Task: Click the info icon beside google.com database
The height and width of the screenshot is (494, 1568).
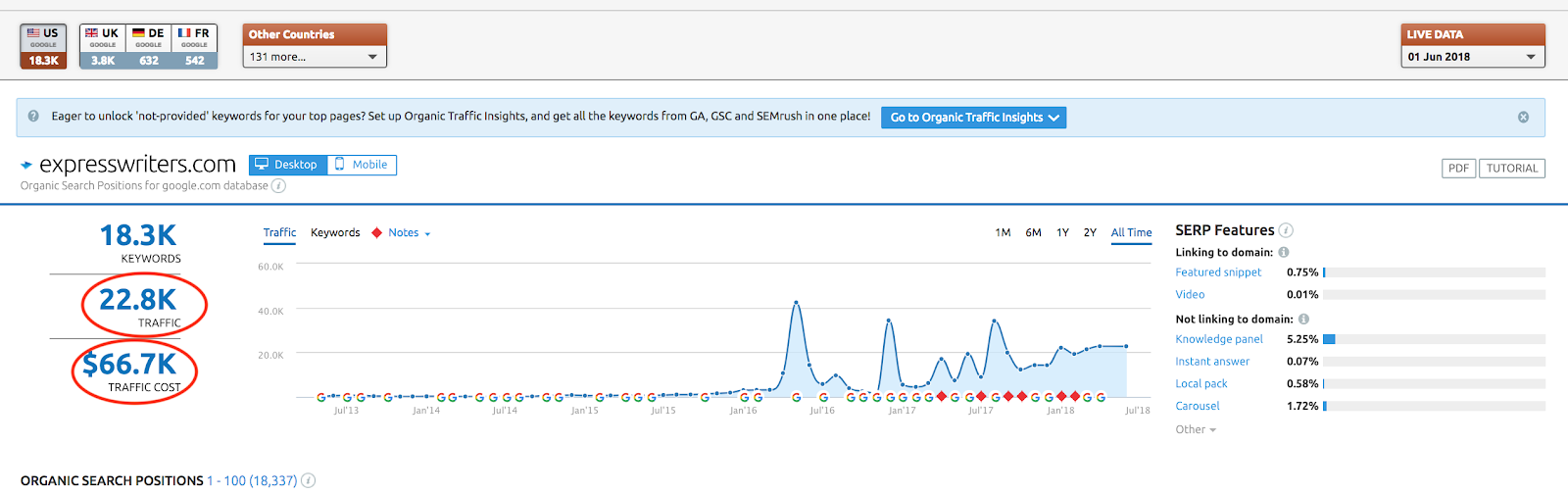Action: pyautogui.click(x=278, y=186)
